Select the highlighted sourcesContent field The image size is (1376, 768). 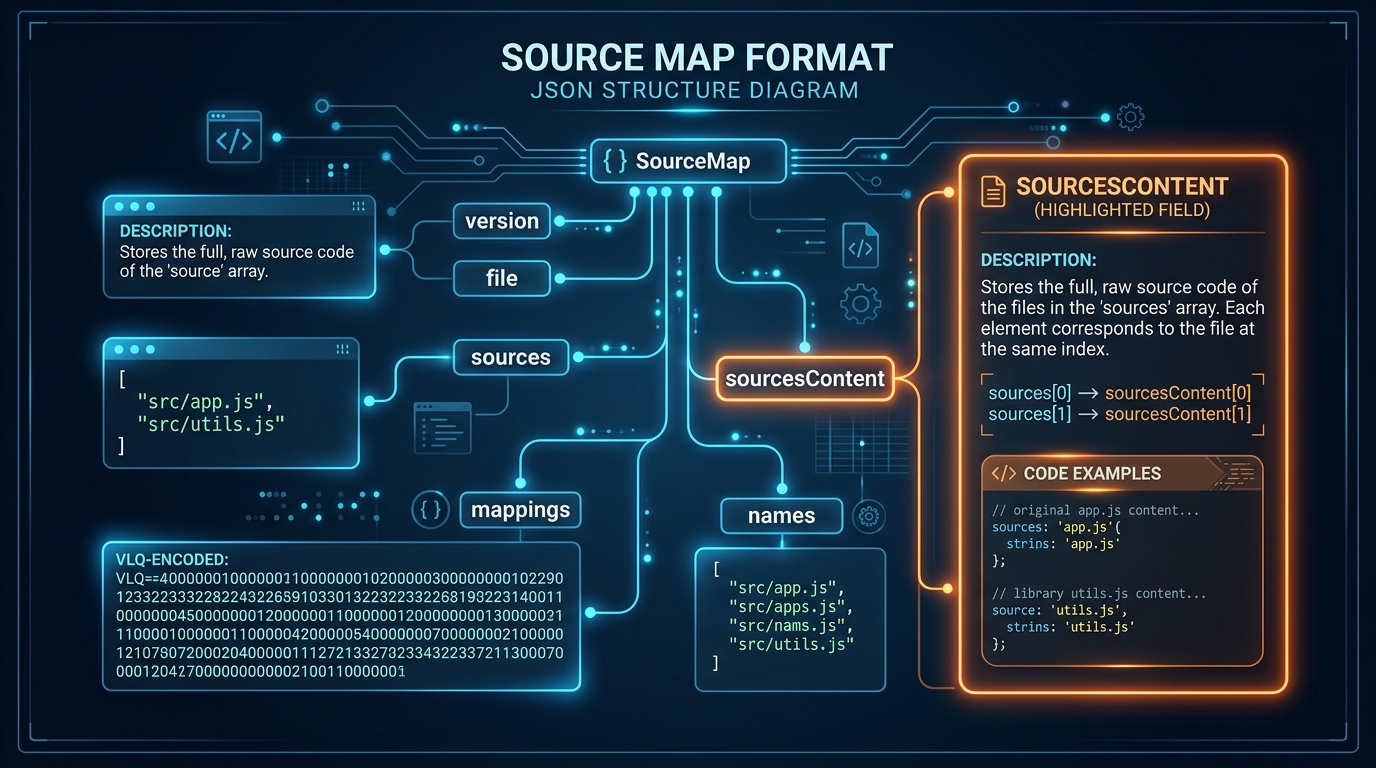click(804, 379)
